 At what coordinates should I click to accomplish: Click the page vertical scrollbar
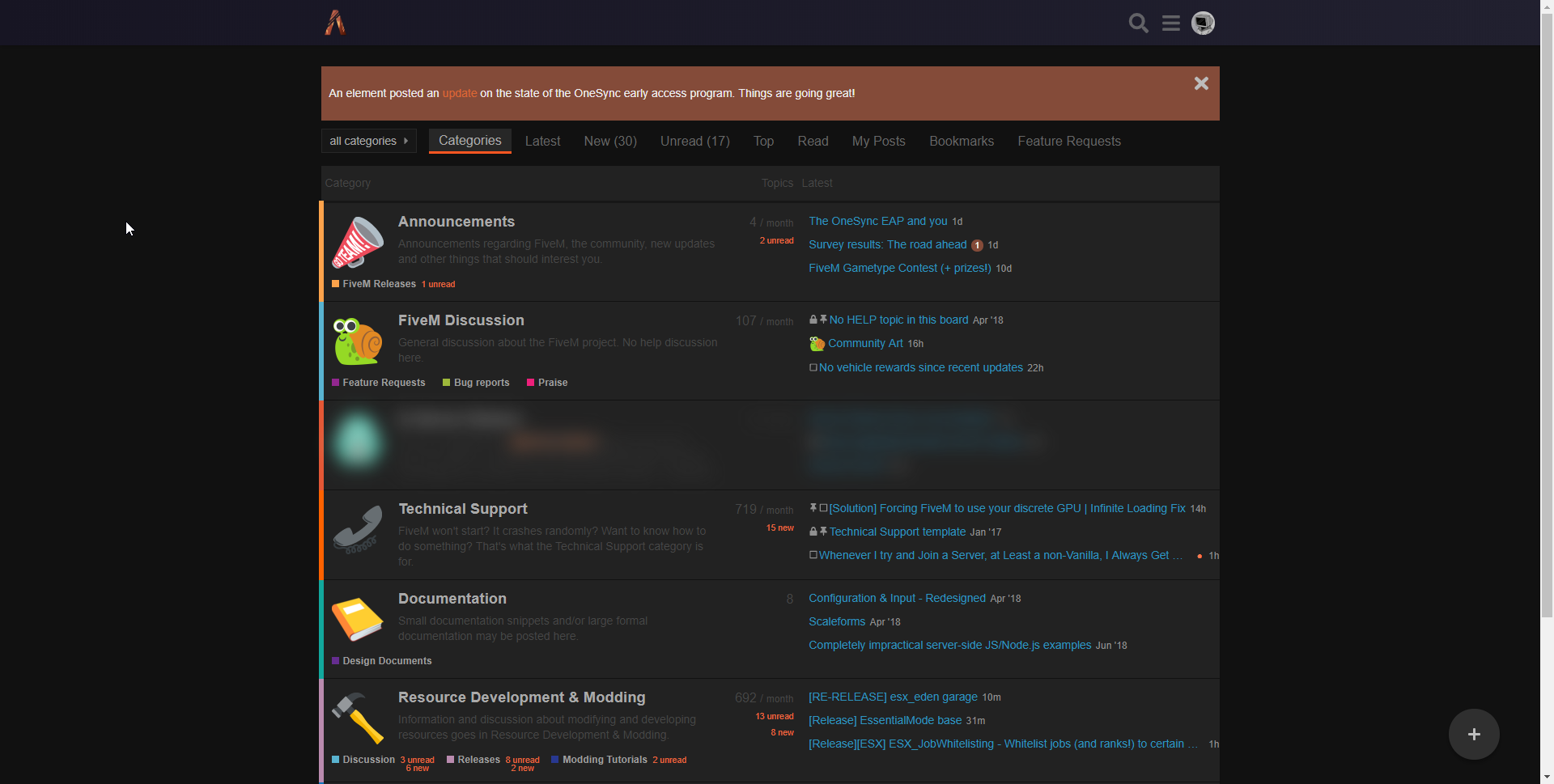click(x=1547, y=324)
